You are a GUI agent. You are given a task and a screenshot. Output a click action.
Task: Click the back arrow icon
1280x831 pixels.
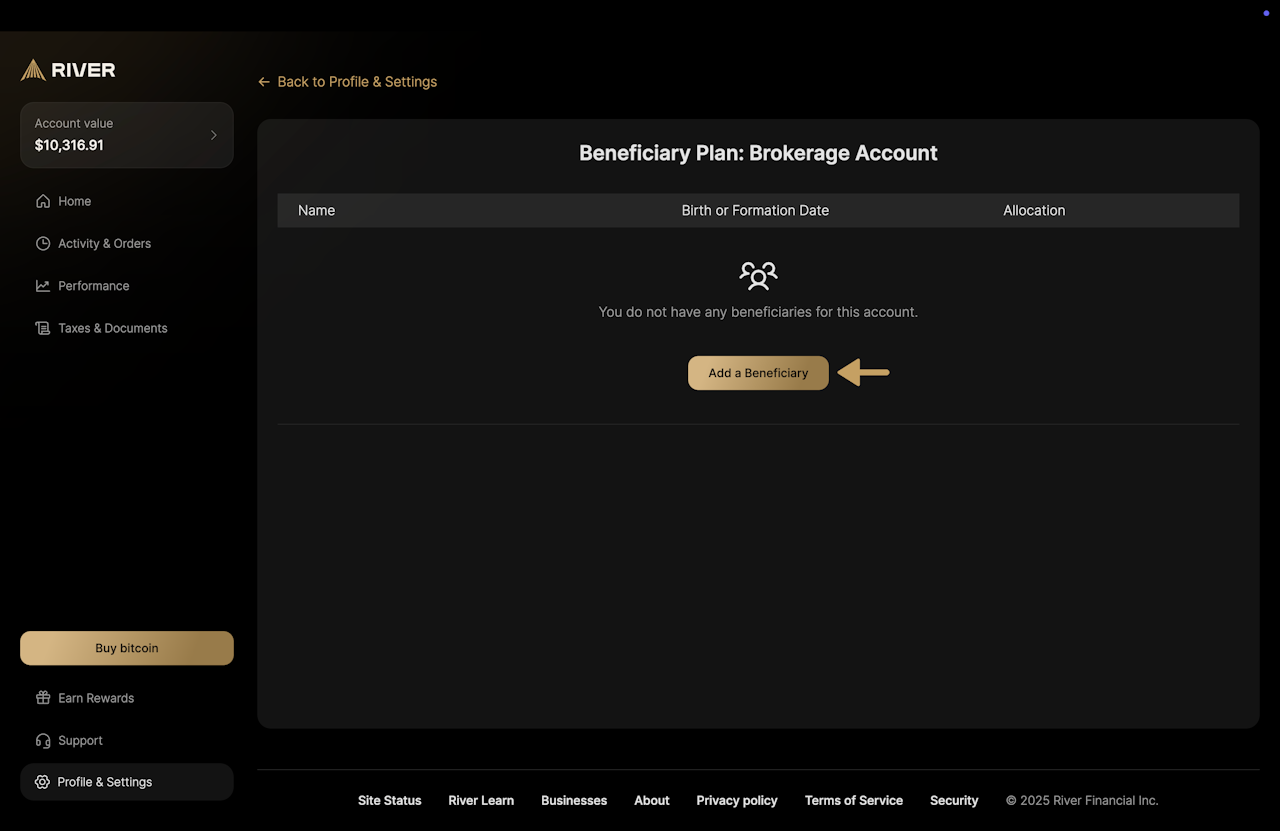pos(264,82)
